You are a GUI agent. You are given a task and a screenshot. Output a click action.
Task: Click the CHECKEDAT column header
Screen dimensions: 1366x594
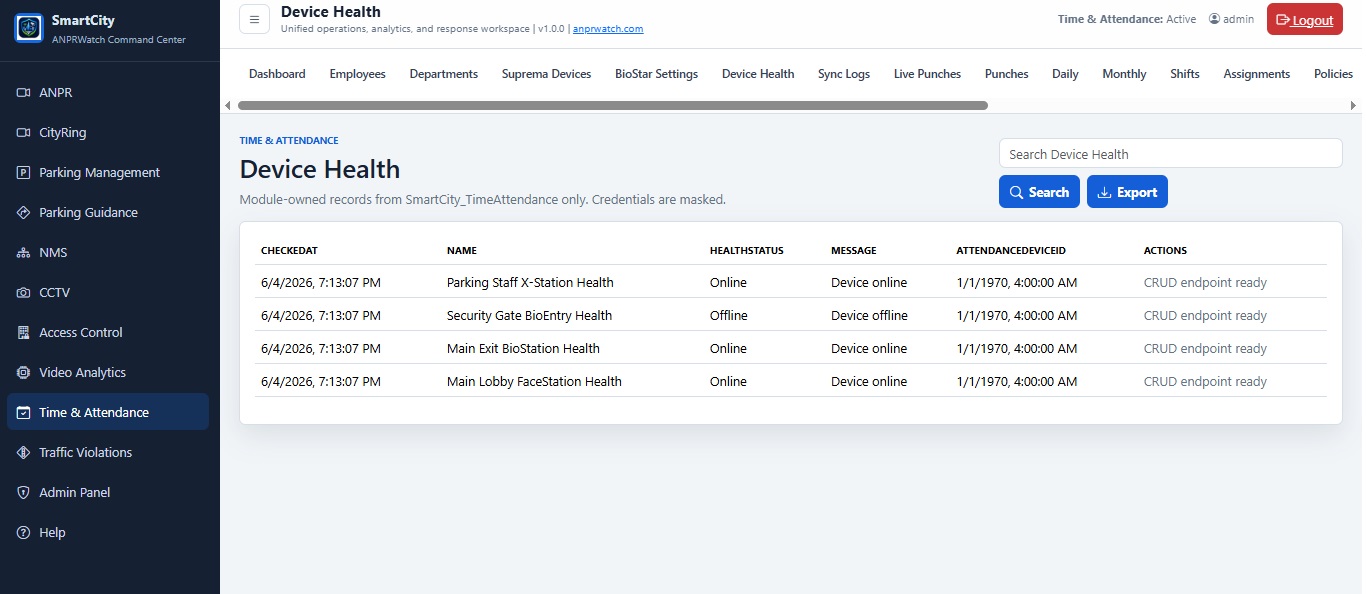[x=289, y=250]
